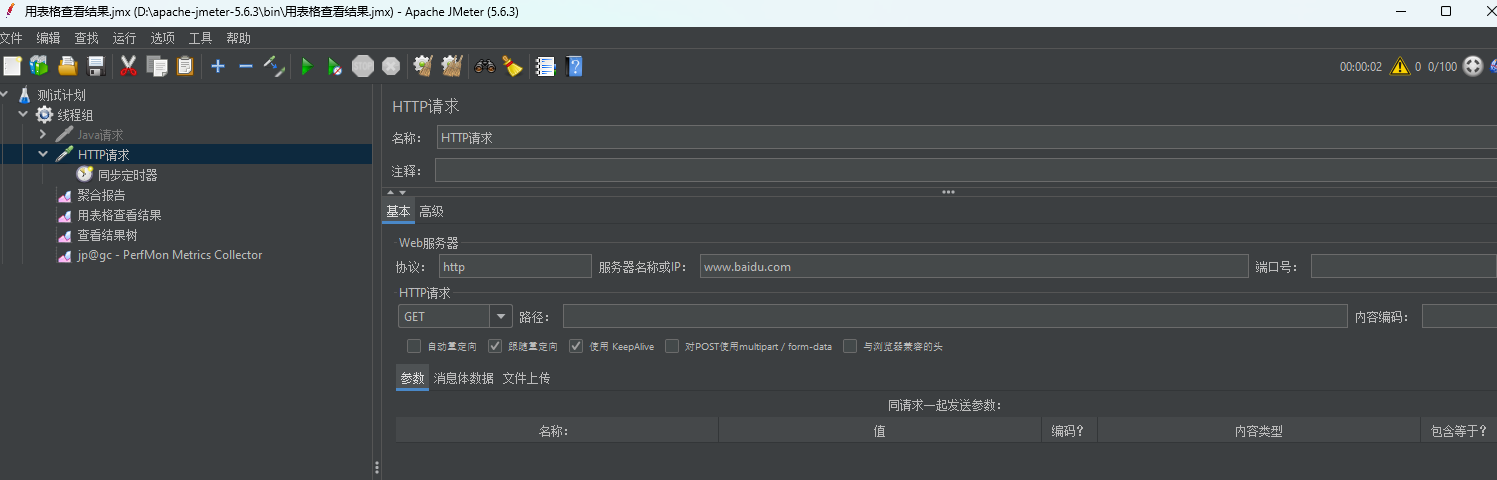Select the 聚合报告 listener

[92, 195]
